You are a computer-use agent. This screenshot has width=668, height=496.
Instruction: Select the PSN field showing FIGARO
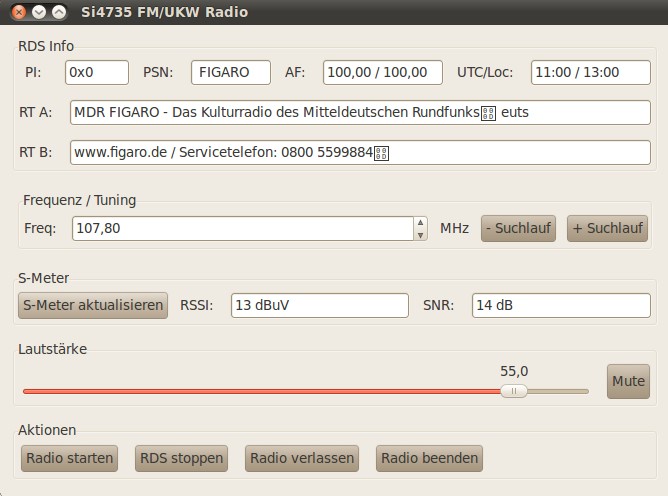(231, 73)
